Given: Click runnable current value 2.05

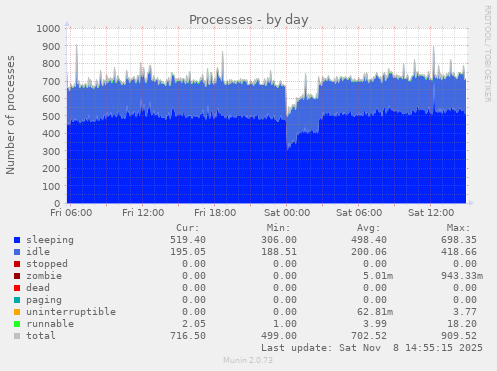Looking at the screenshot, I should tap(194, 324).
